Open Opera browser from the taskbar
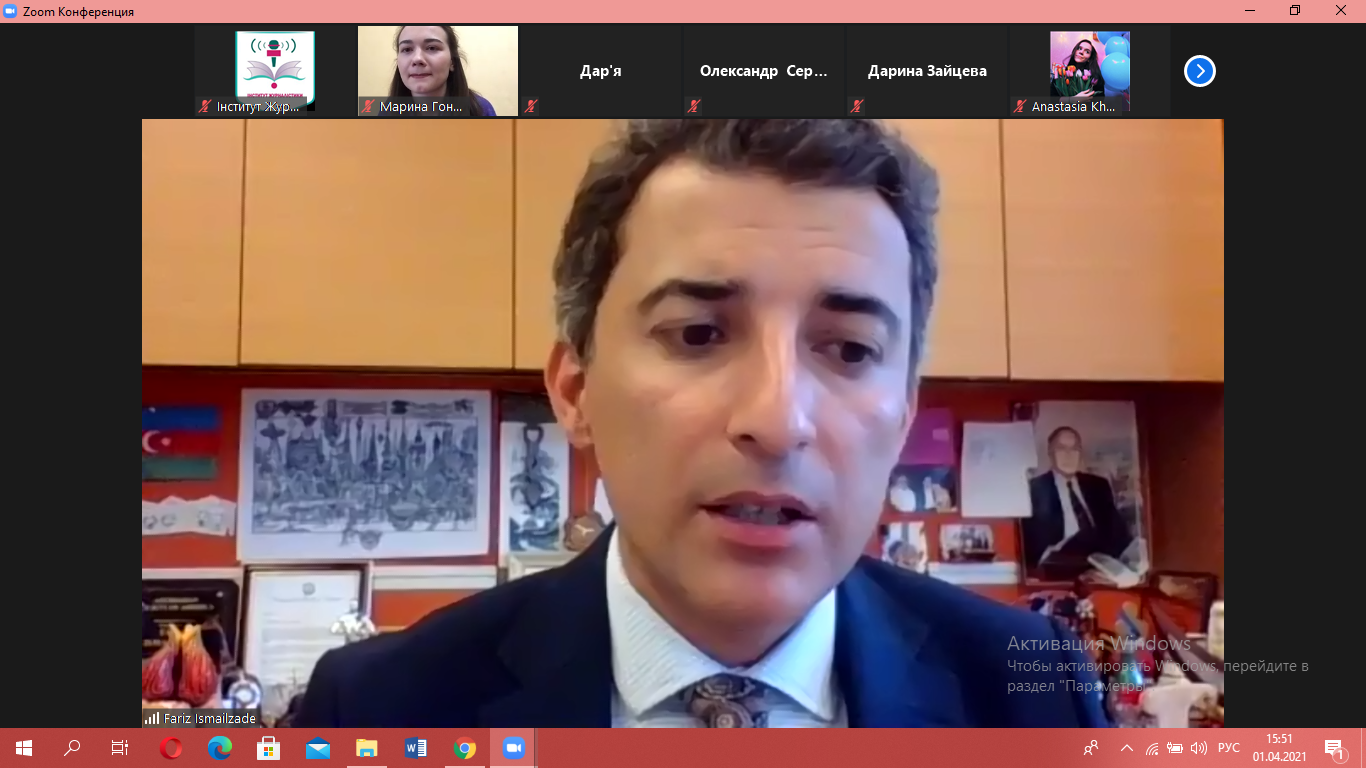The image size is (1366, 768). 171,748
